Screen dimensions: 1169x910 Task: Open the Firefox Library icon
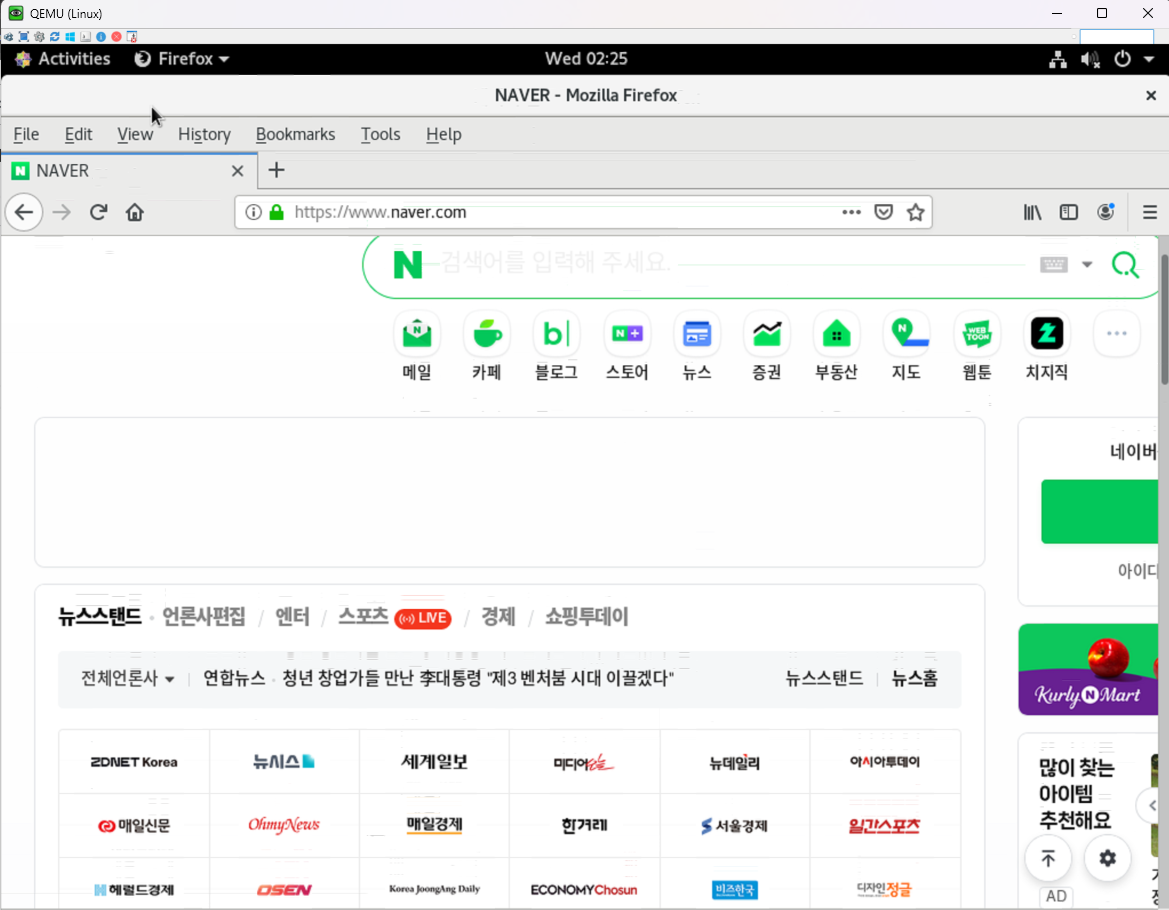(x=1033, y=212)
